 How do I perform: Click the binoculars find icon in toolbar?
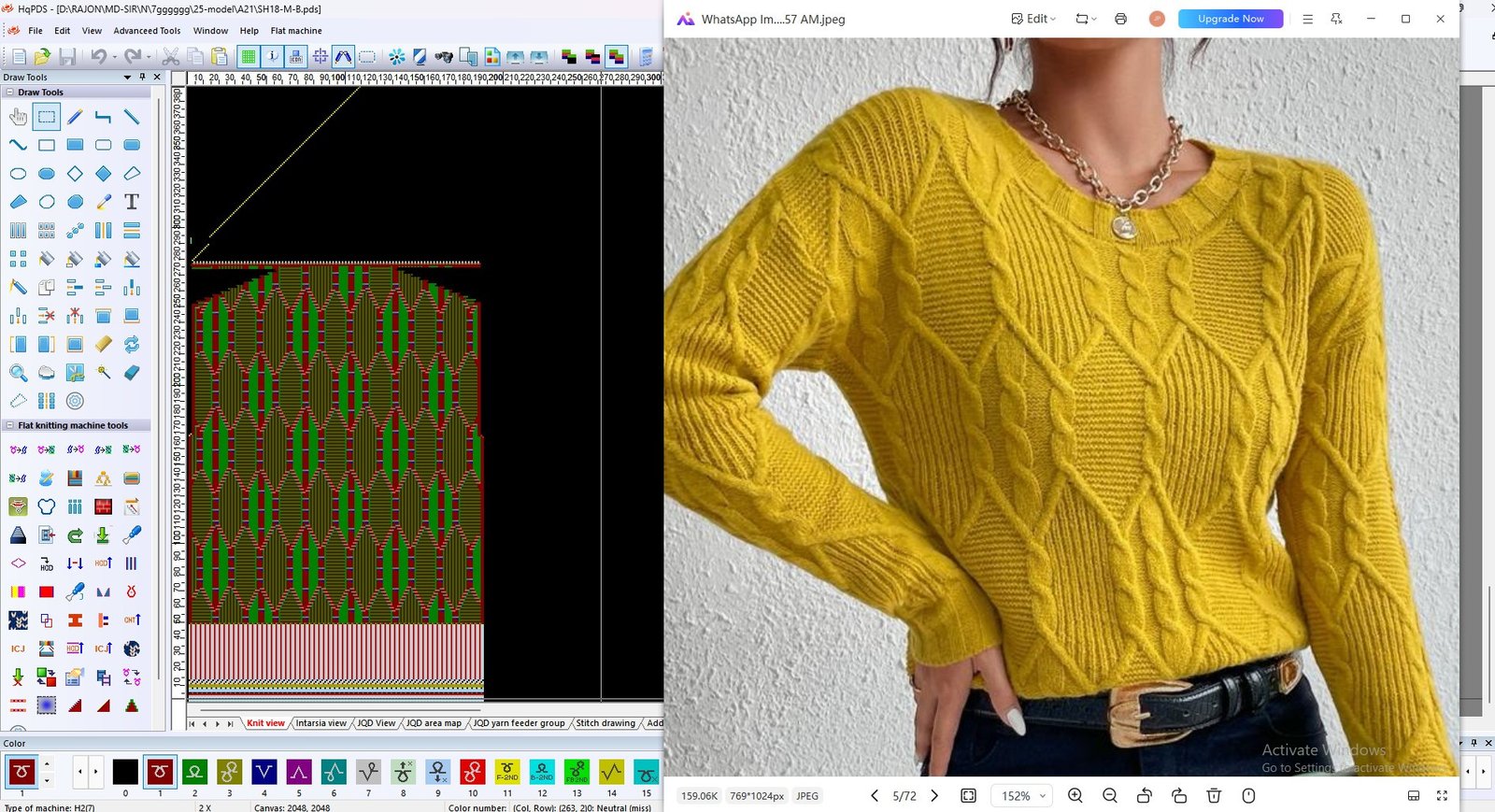pos(444,57)
